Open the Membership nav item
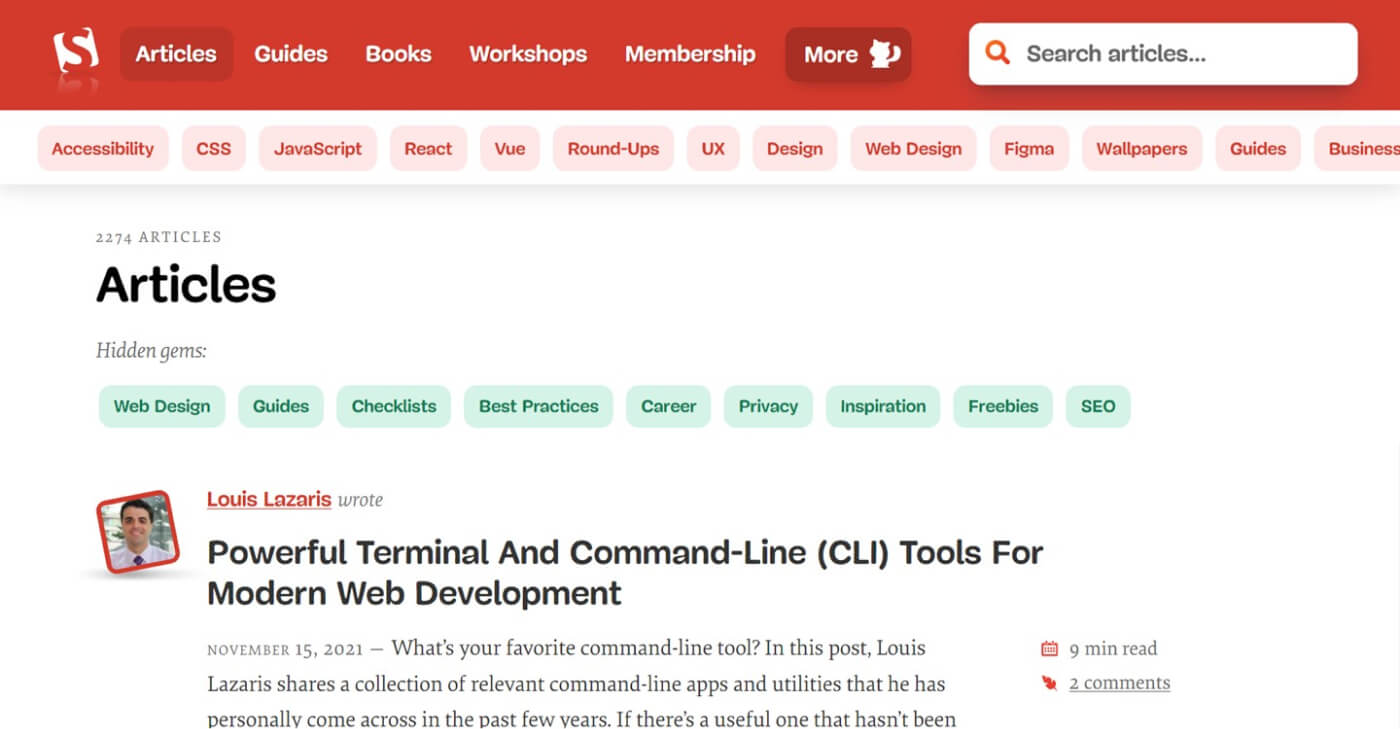This screenshot has width=1400, height=729. [690, 54]
